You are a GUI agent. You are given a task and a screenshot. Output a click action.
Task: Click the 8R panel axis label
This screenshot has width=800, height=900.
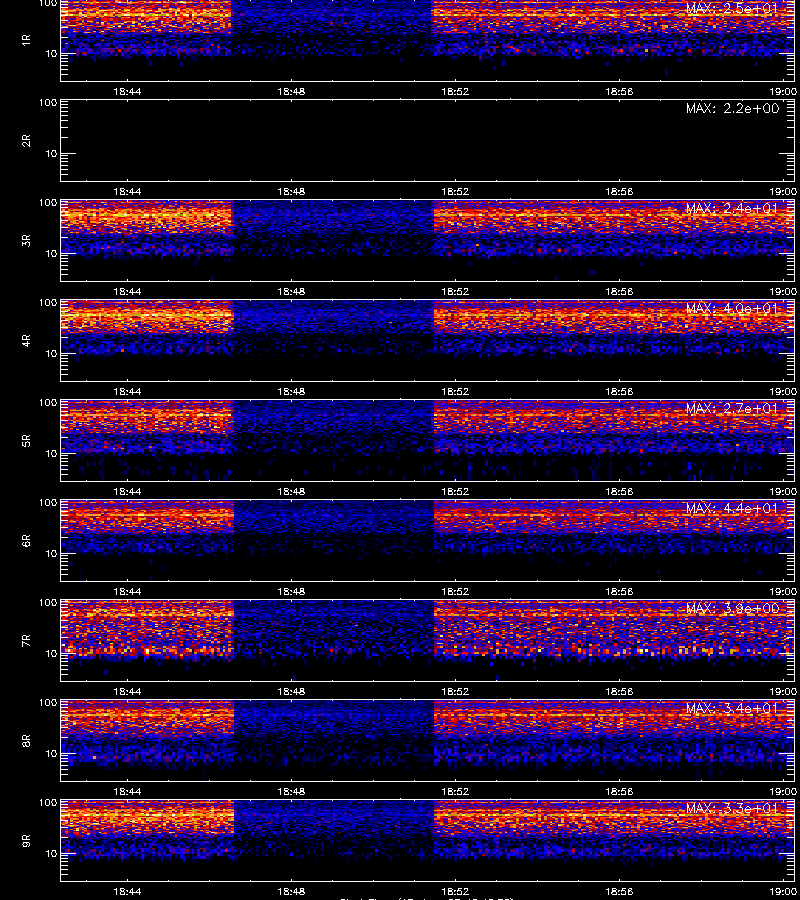(x=26, y=740)
